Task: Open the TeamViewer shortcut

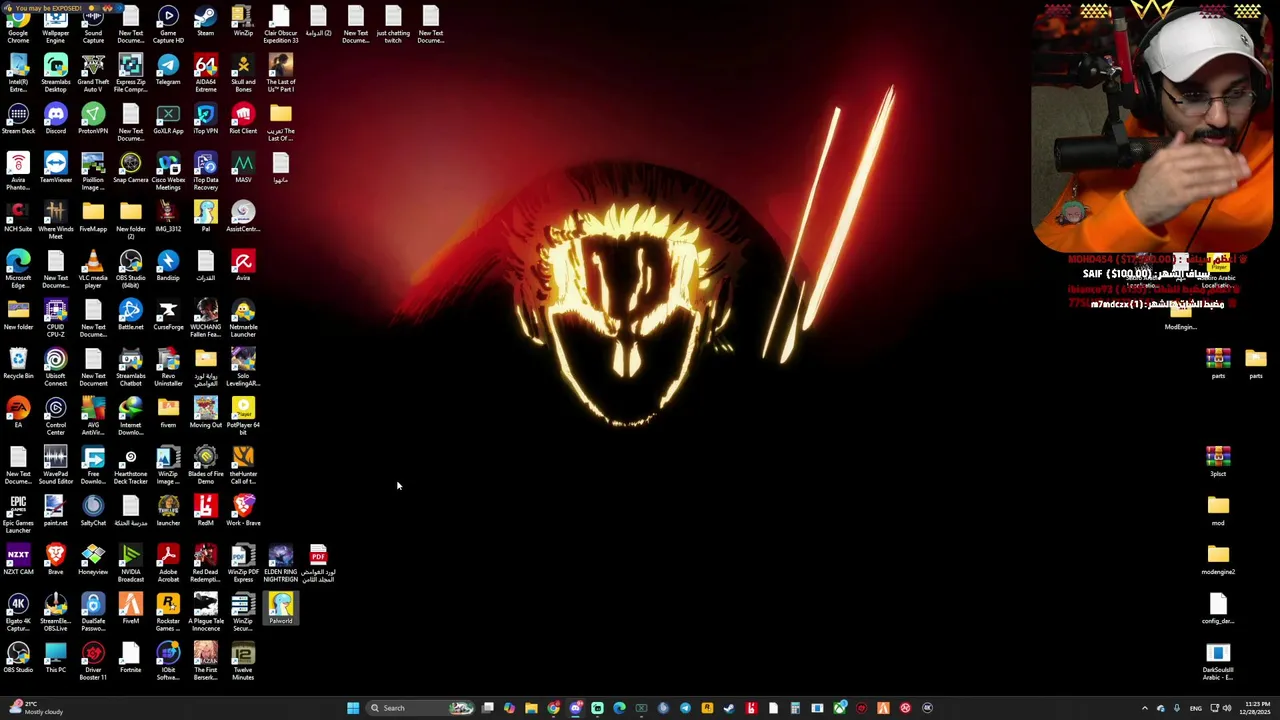Action: [56, 168]
